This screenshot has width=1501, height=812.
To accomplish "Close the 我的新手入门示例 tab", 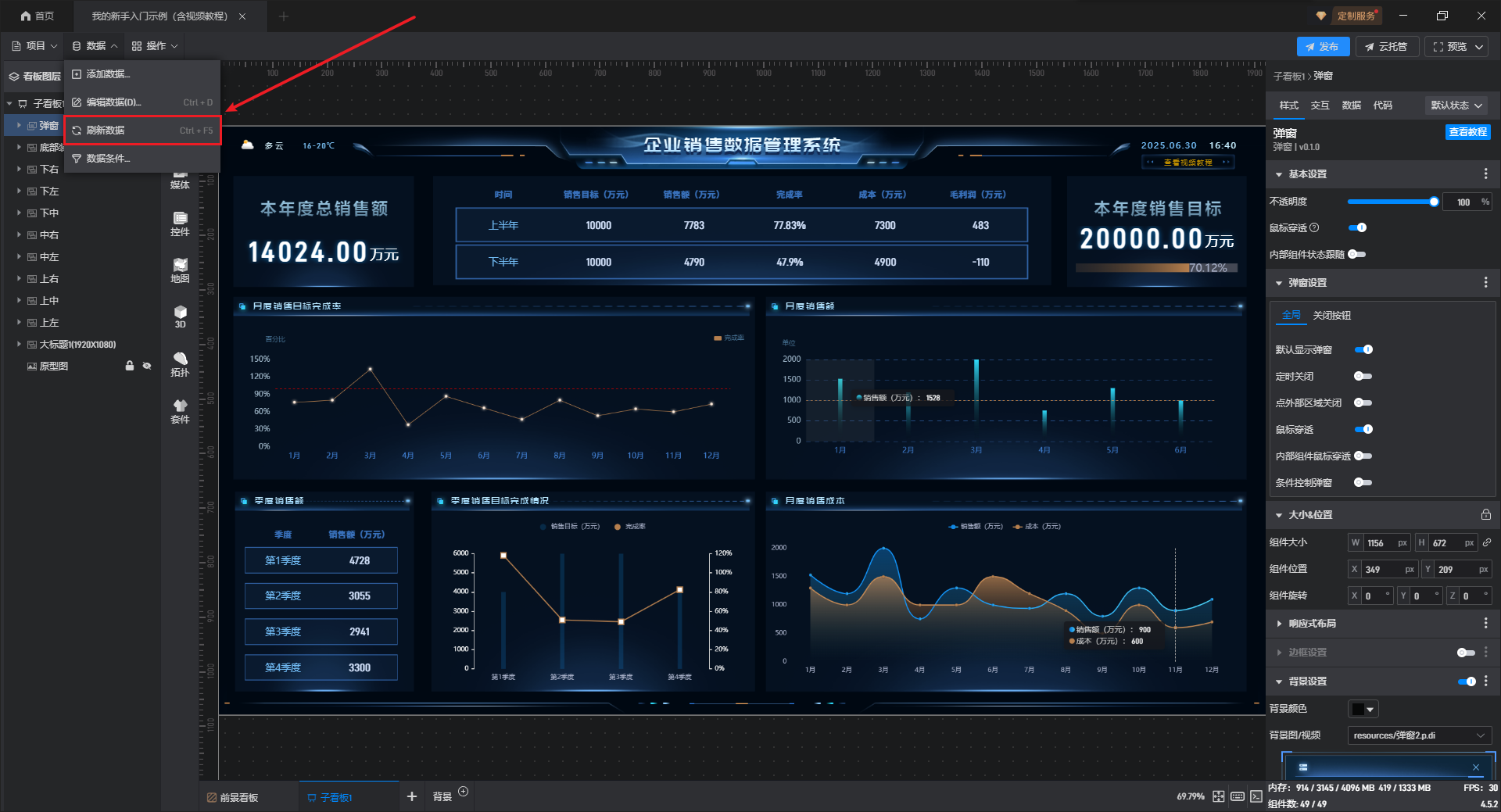I will point(242,16).
